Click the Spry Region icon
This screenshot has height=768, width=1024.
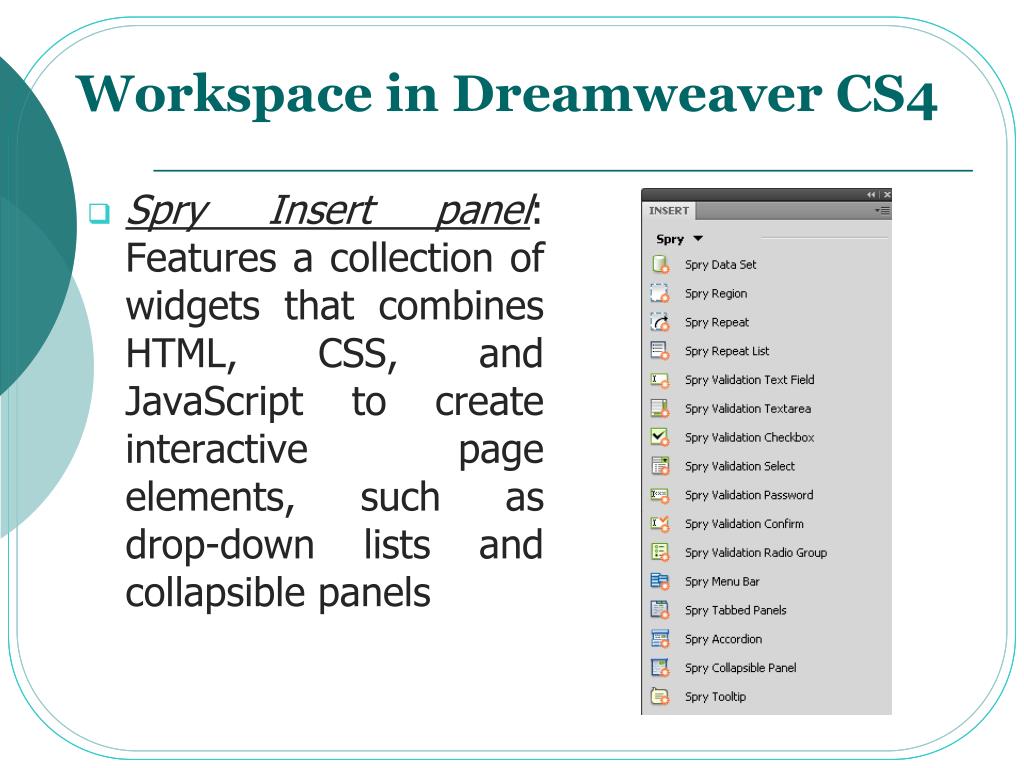pyautogui.click(x=660, y=293)
